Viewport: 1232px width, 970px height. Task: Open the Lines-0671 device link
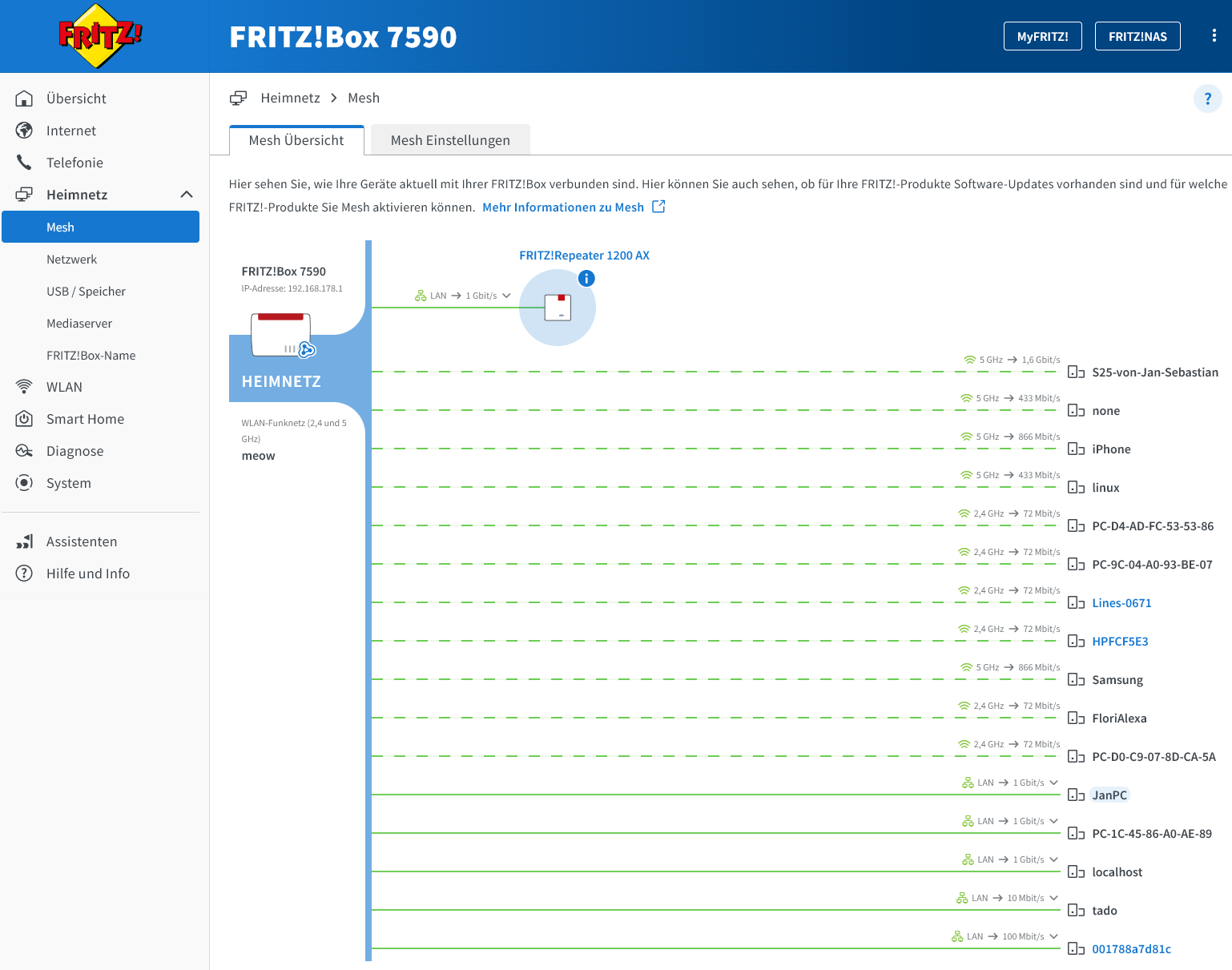[x=1121, y=603]
